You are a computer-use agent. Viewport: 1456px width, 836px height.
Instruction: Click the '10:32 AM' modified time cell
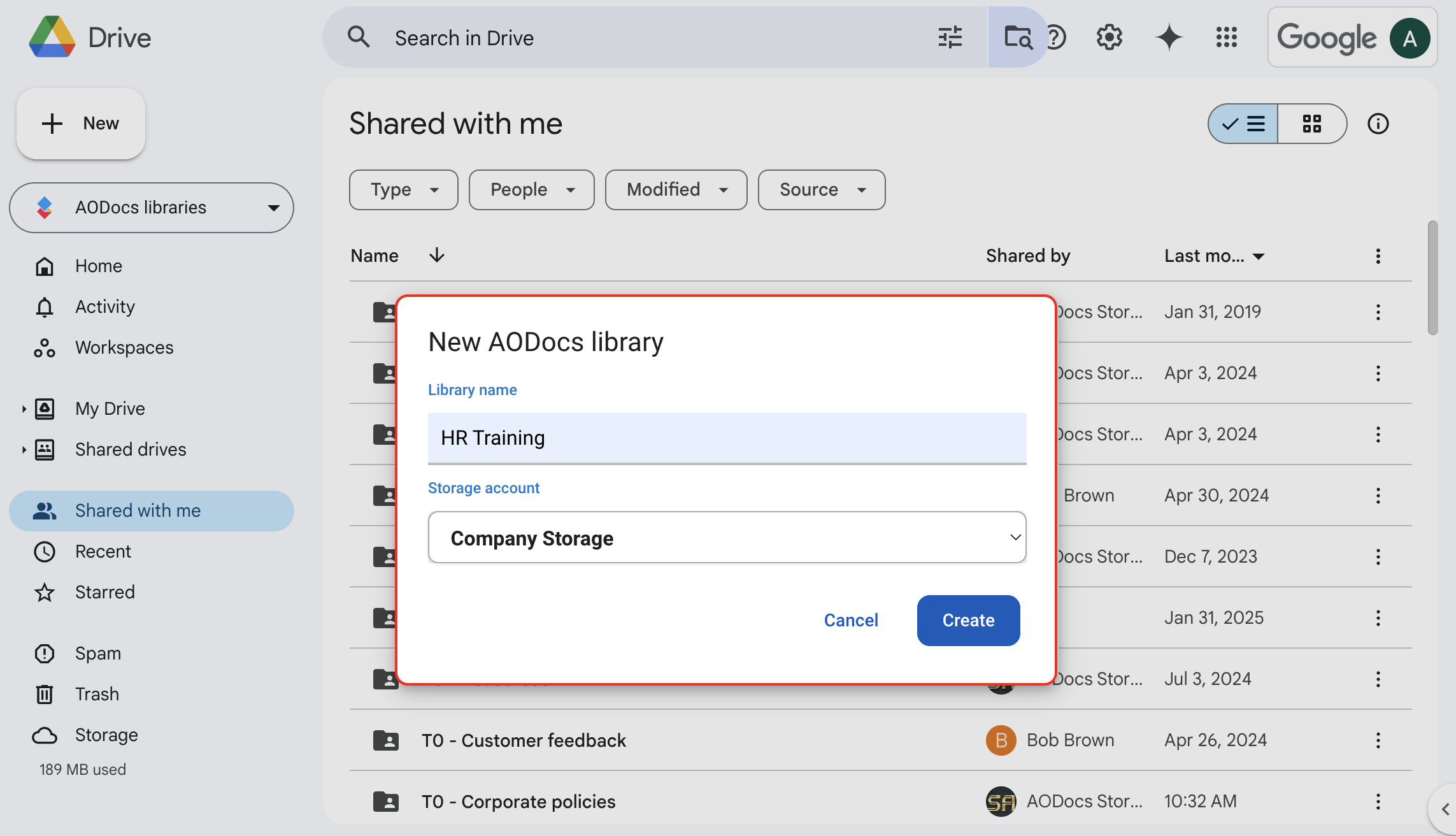[1201, 802]
